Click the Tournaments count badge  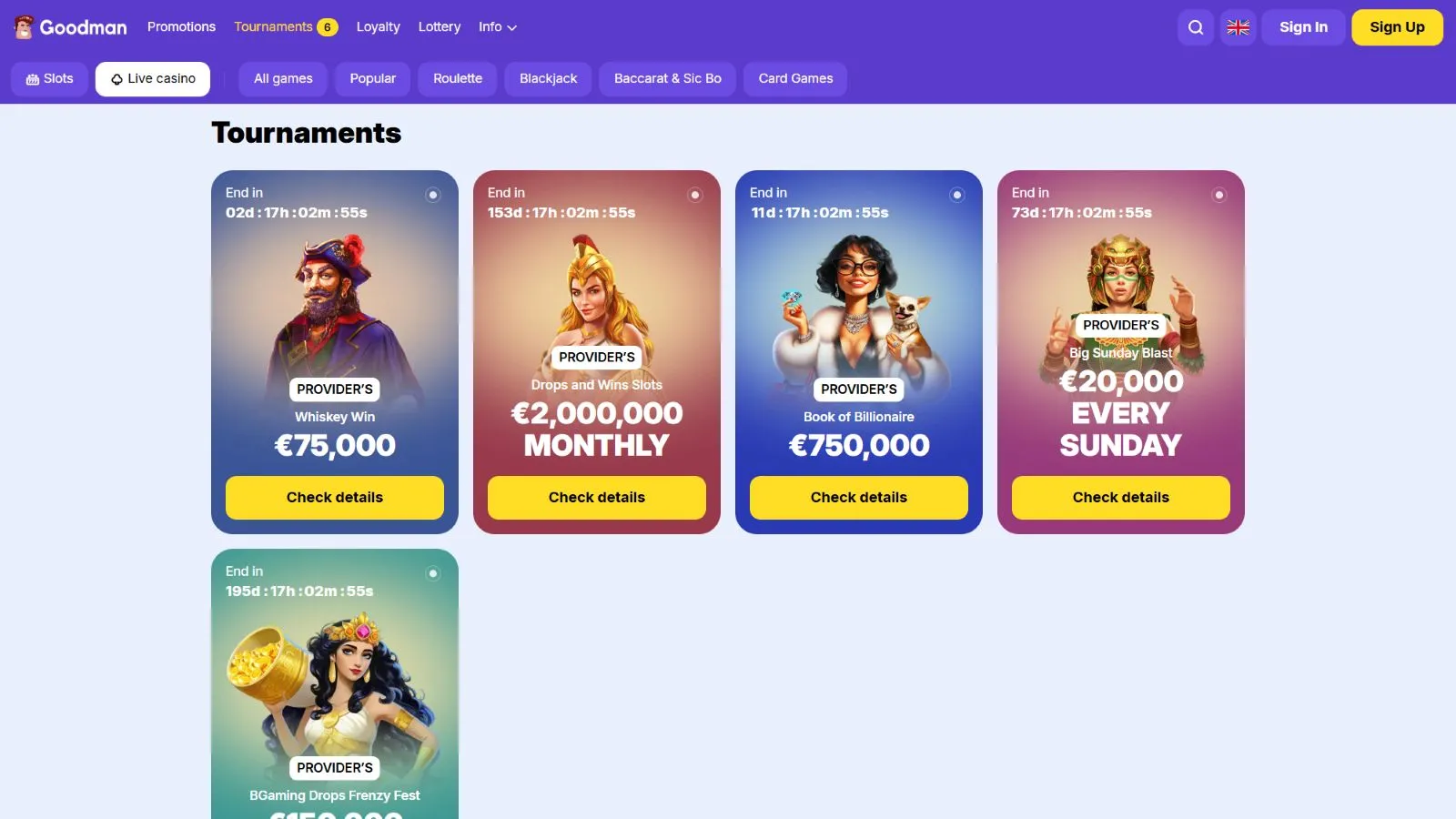click(328, 27)
